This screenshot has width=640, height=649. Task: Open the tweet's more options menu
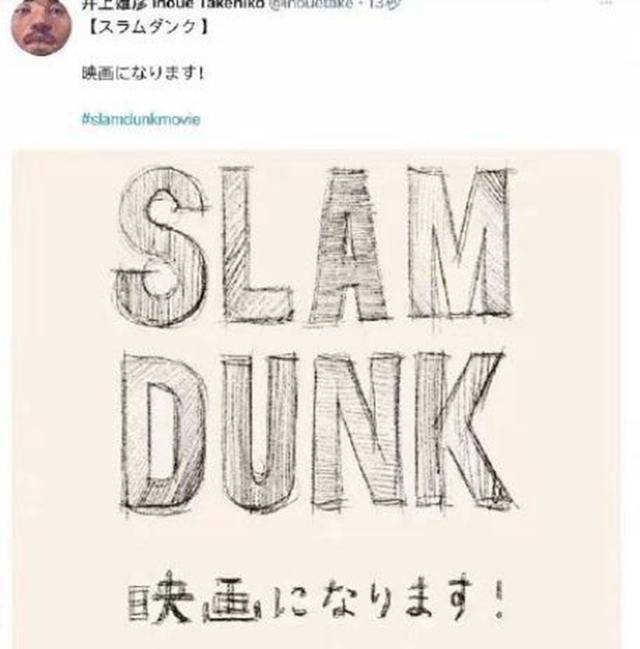click(606, 2)
